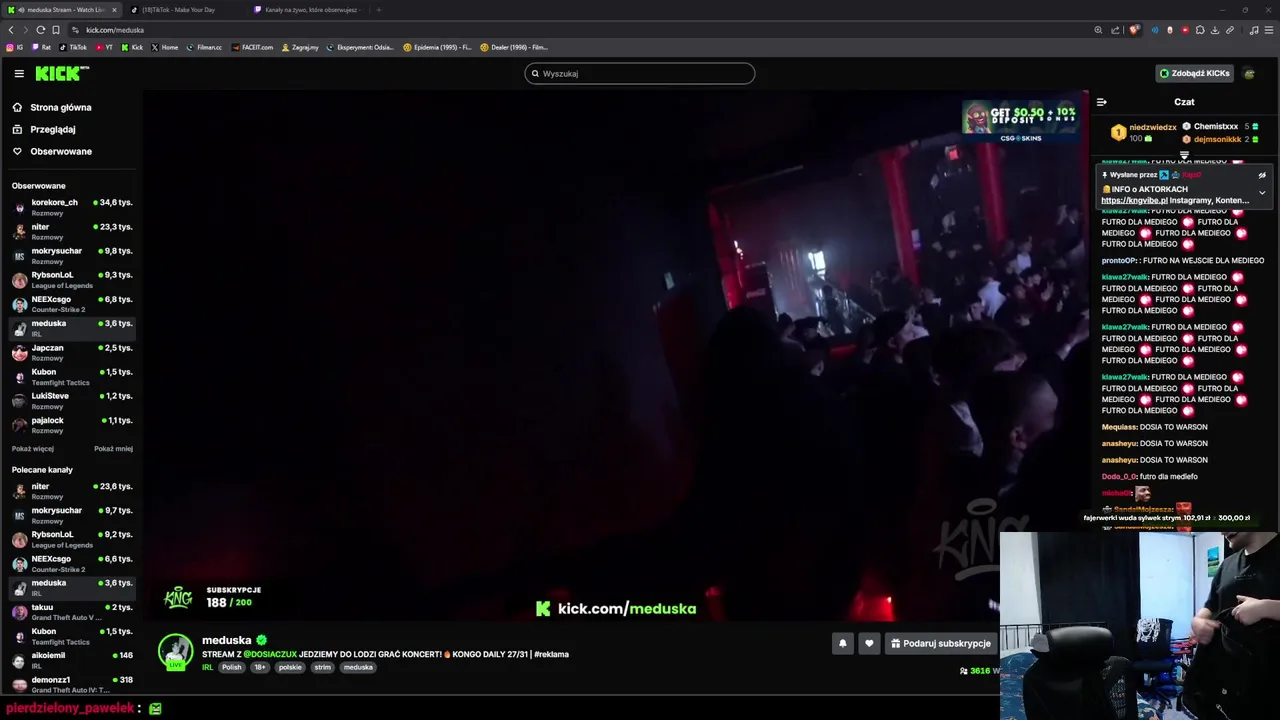Switch to Kanały na żywo browser tab
The height and width of the screenshot is (720, 1280).
click(309, 10)
